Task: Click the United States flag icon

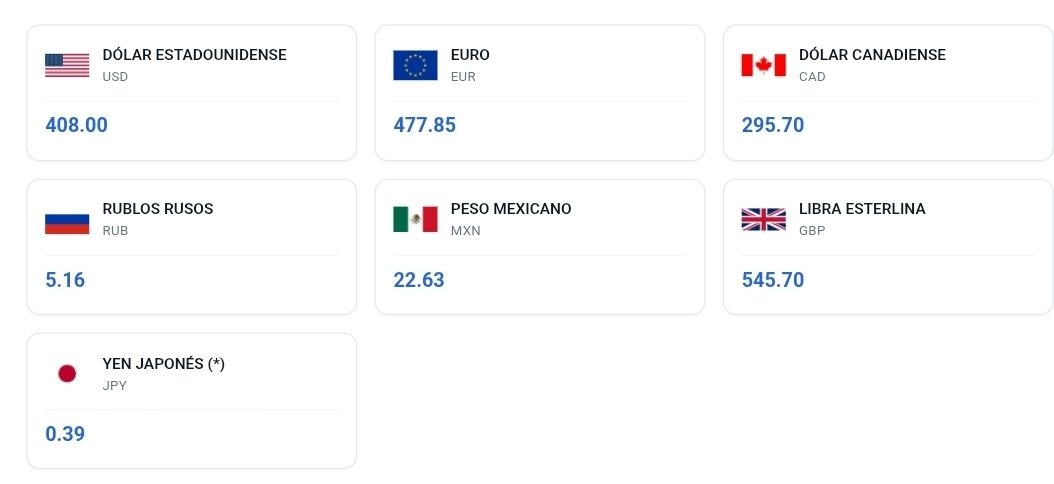Action: point(67,65)
